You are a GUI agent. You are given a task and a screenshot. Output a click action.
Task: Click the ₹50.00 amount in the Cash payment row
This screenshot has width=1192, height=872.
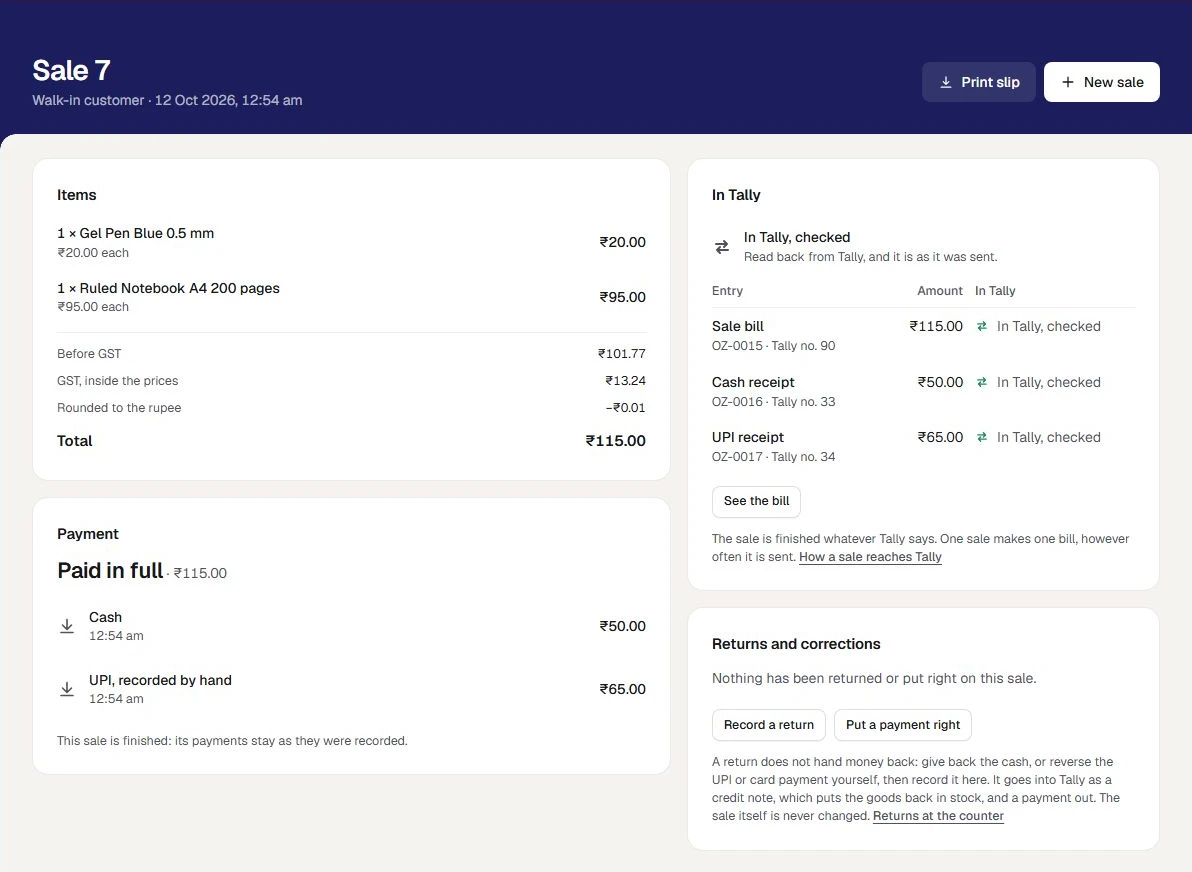coord(622,626)
